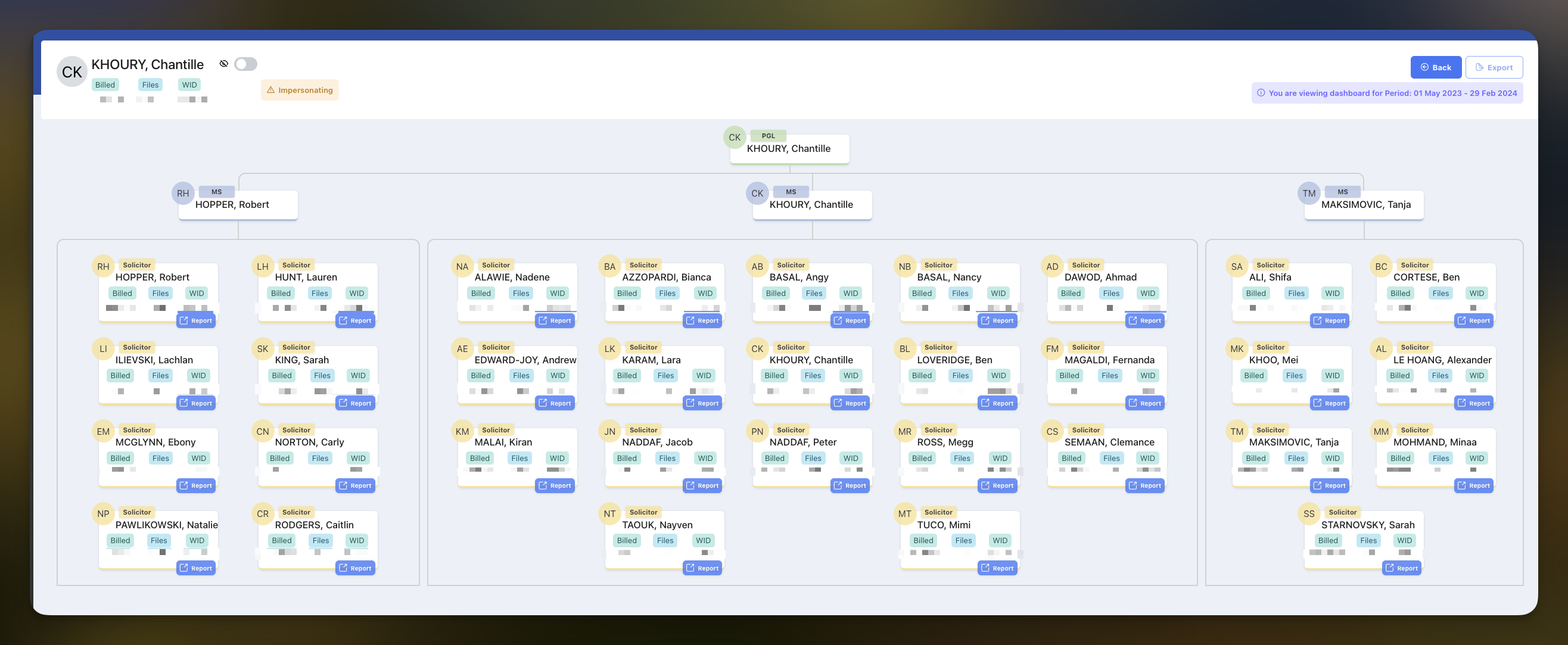Open Report for Solicitor HOPPER, Robert
Image resolution: width=1568 pixels, height=645 pixels.
coord(196,320)
